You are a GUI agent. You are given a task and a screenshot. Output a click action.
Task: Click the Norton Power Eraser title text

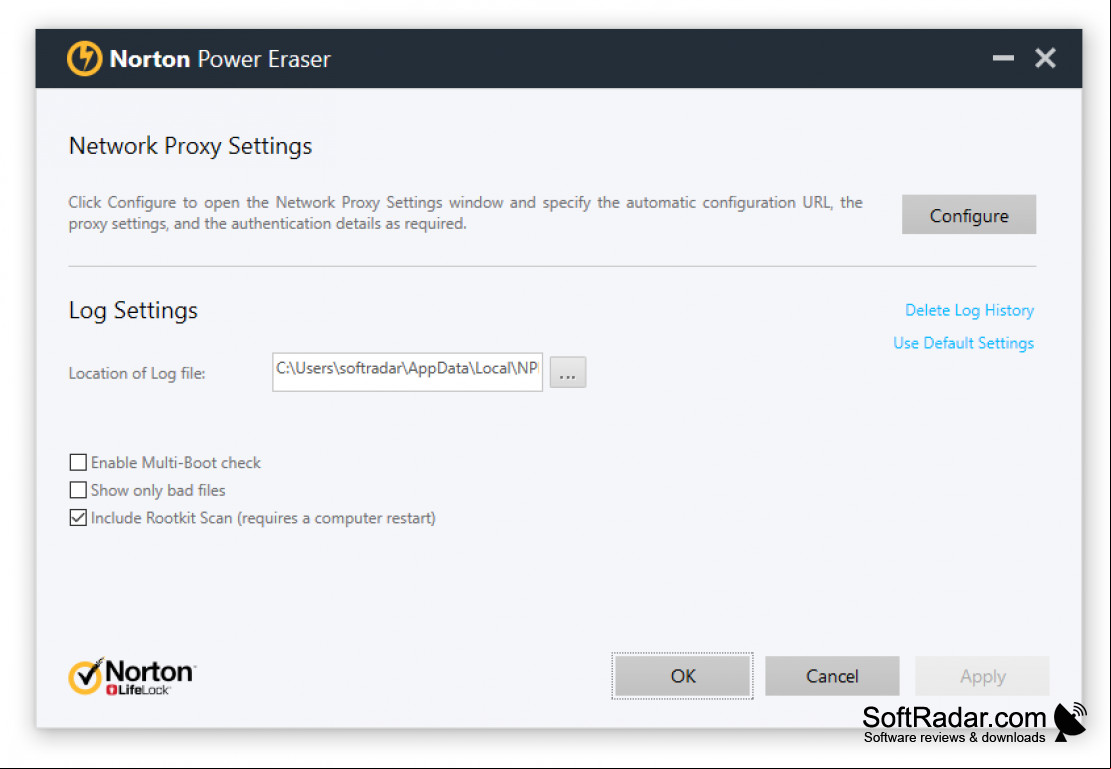coord(220,59)
